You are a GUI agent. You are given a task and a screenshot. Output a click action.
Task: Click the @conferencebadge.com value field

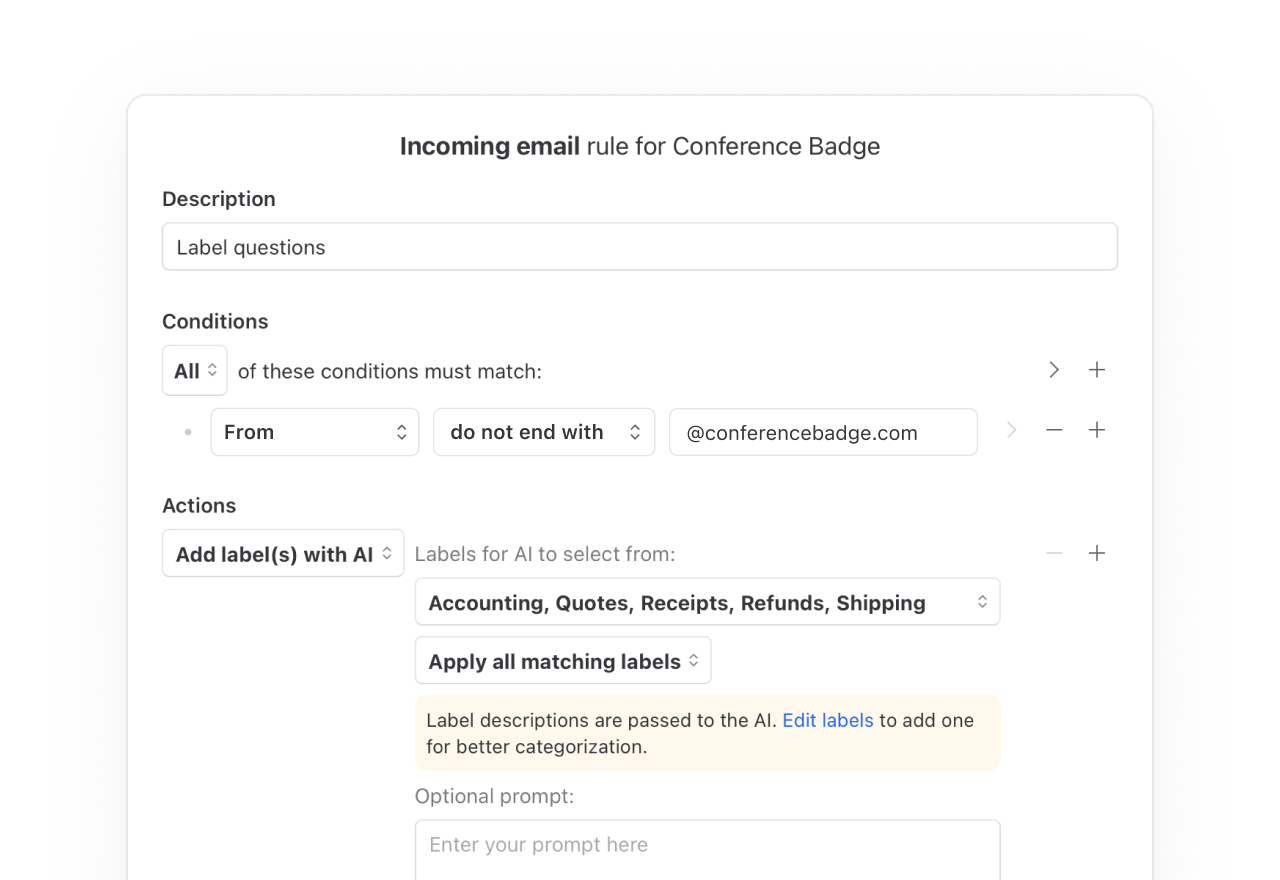pyautogui.click(x=822, y=432)
